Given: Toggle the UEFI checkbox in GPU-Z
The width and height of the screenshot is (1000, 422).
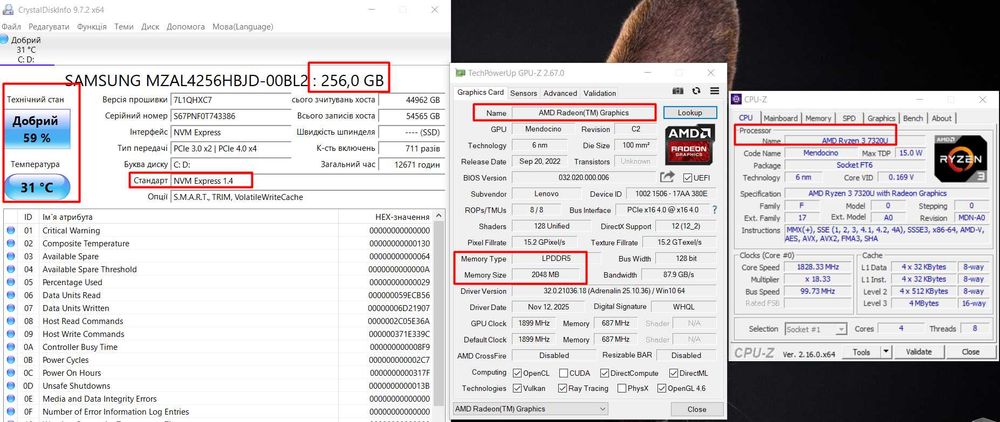Looking at the screenshot, I should click(x=688, y=178).
